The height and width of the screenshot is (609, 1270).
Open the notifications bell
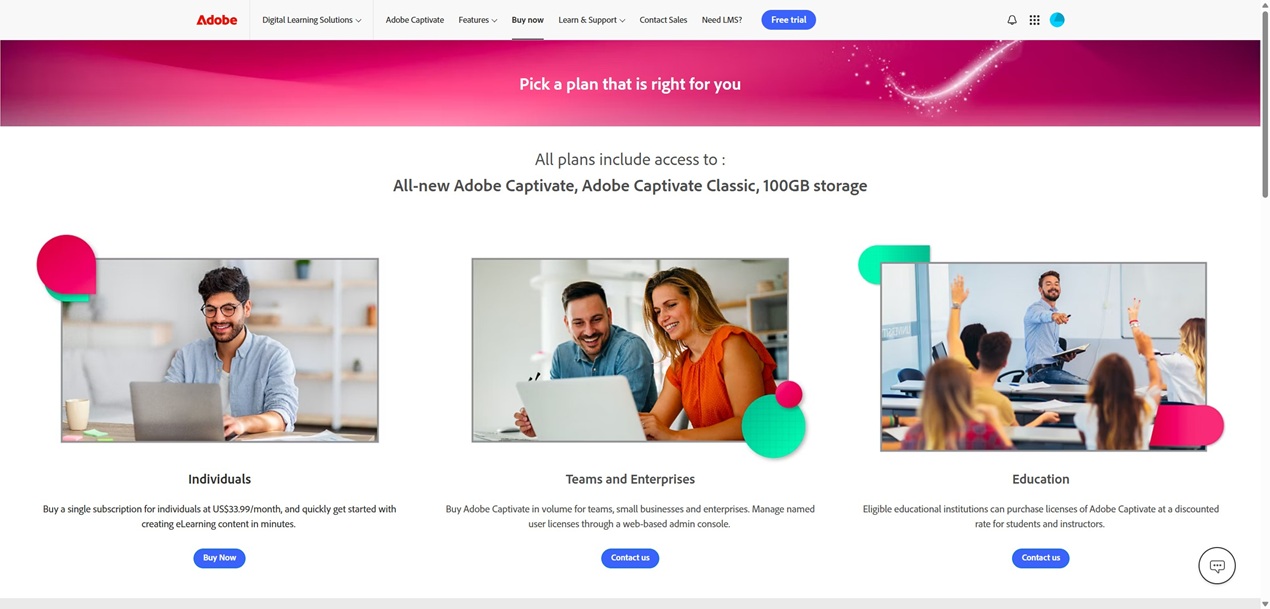[1012, 20]
